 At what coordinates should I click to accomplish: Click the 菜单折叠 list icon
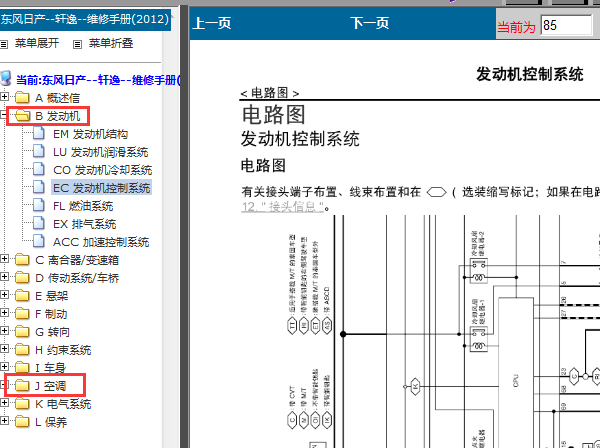77,44
